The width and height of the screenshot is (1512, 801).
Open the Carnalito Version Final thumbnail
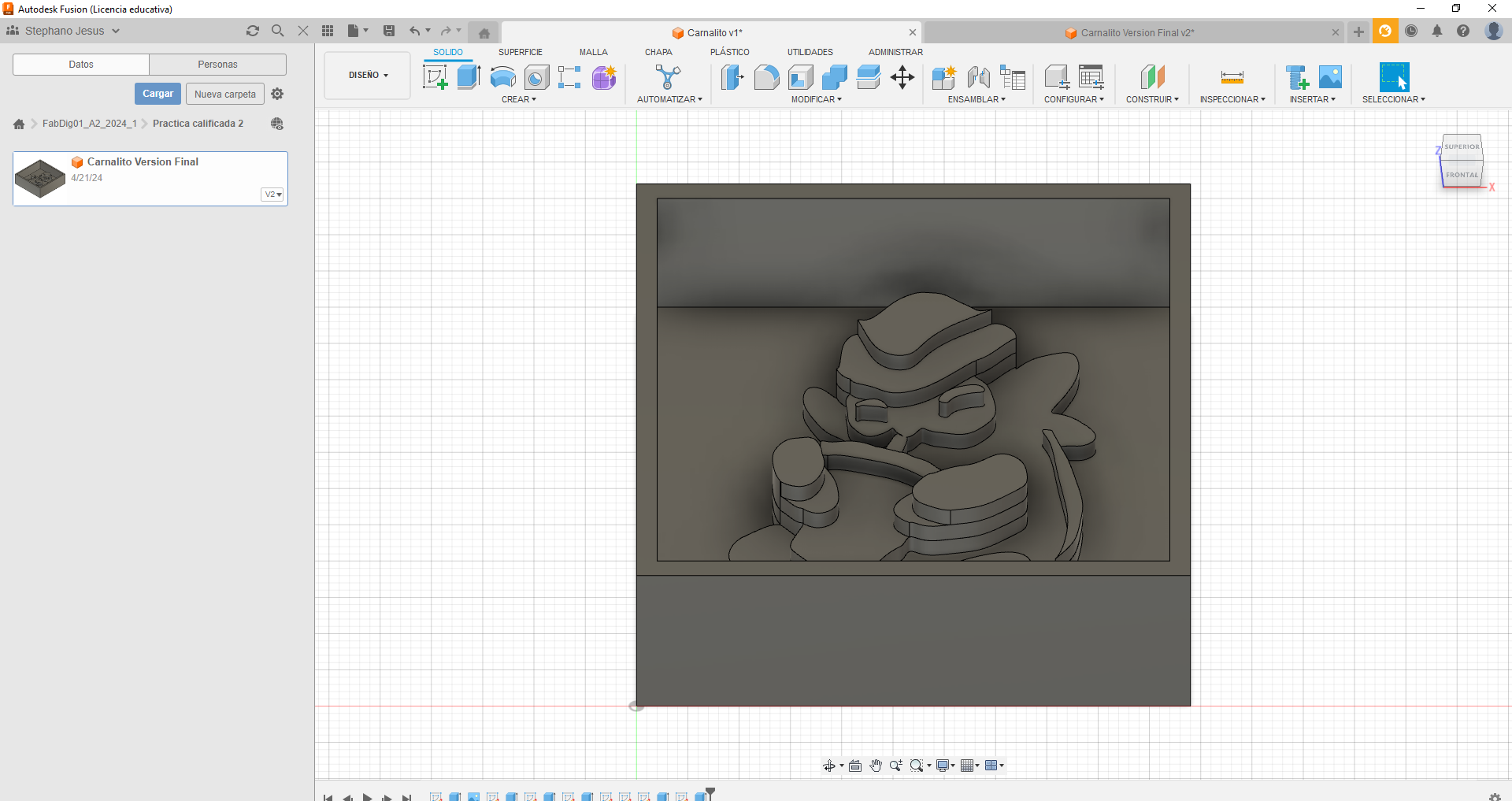tap(40, 179)
